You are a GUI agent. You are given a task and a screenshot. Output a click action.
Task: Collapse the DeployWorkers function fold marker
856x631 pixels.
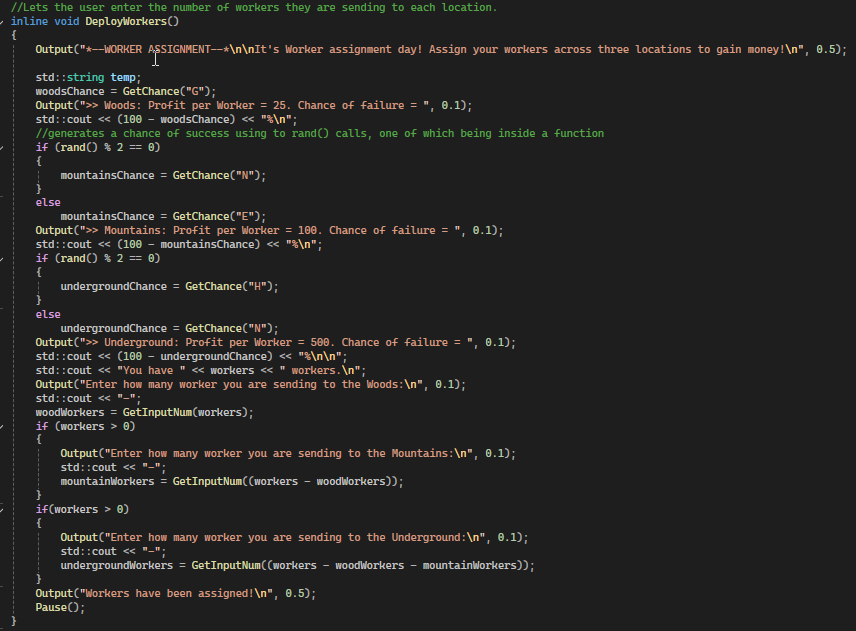(x=2, y=21)
